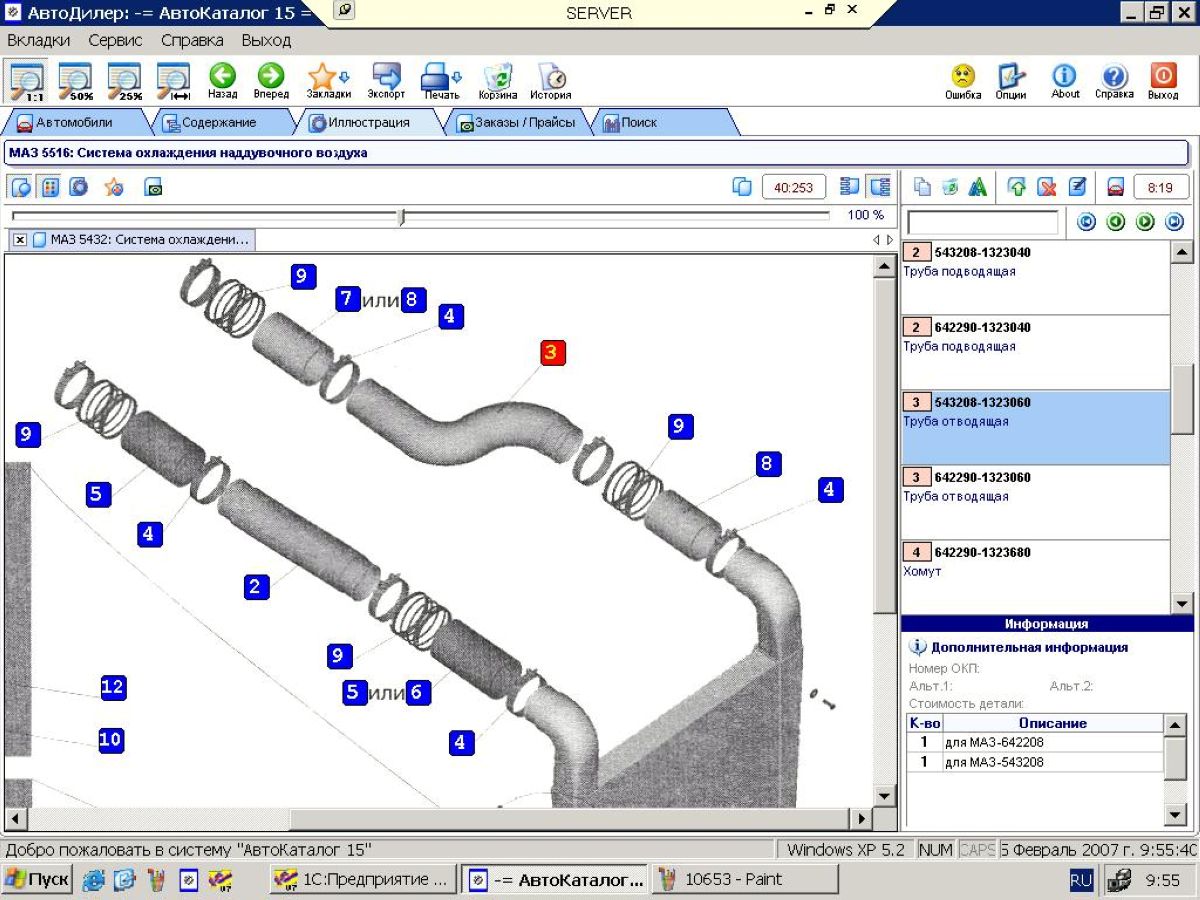Adjust the illustration zoom slider handle
The image size is (1200, 900).
tap(402, 216)
